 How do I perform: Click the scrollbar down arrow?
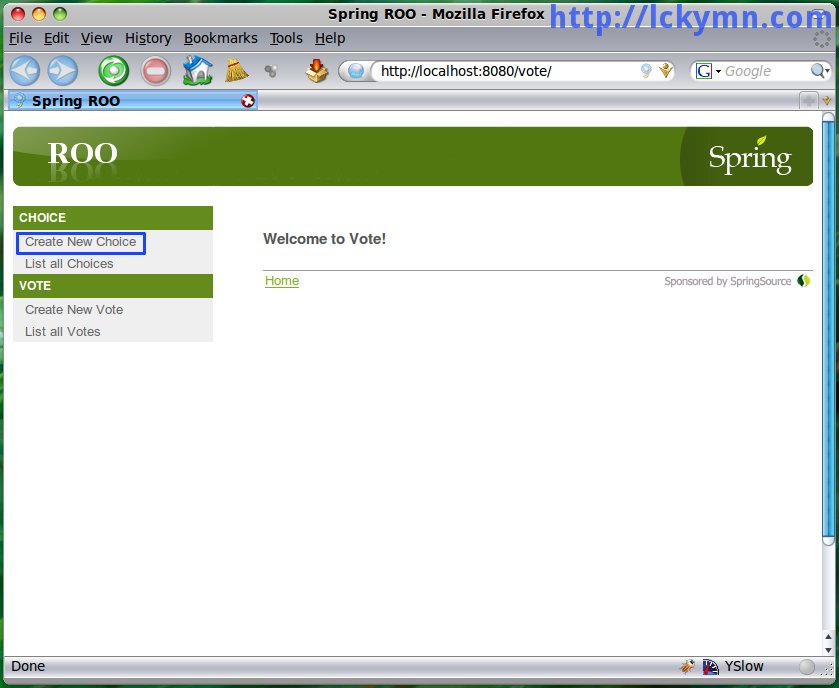click(x=828, y=649)
